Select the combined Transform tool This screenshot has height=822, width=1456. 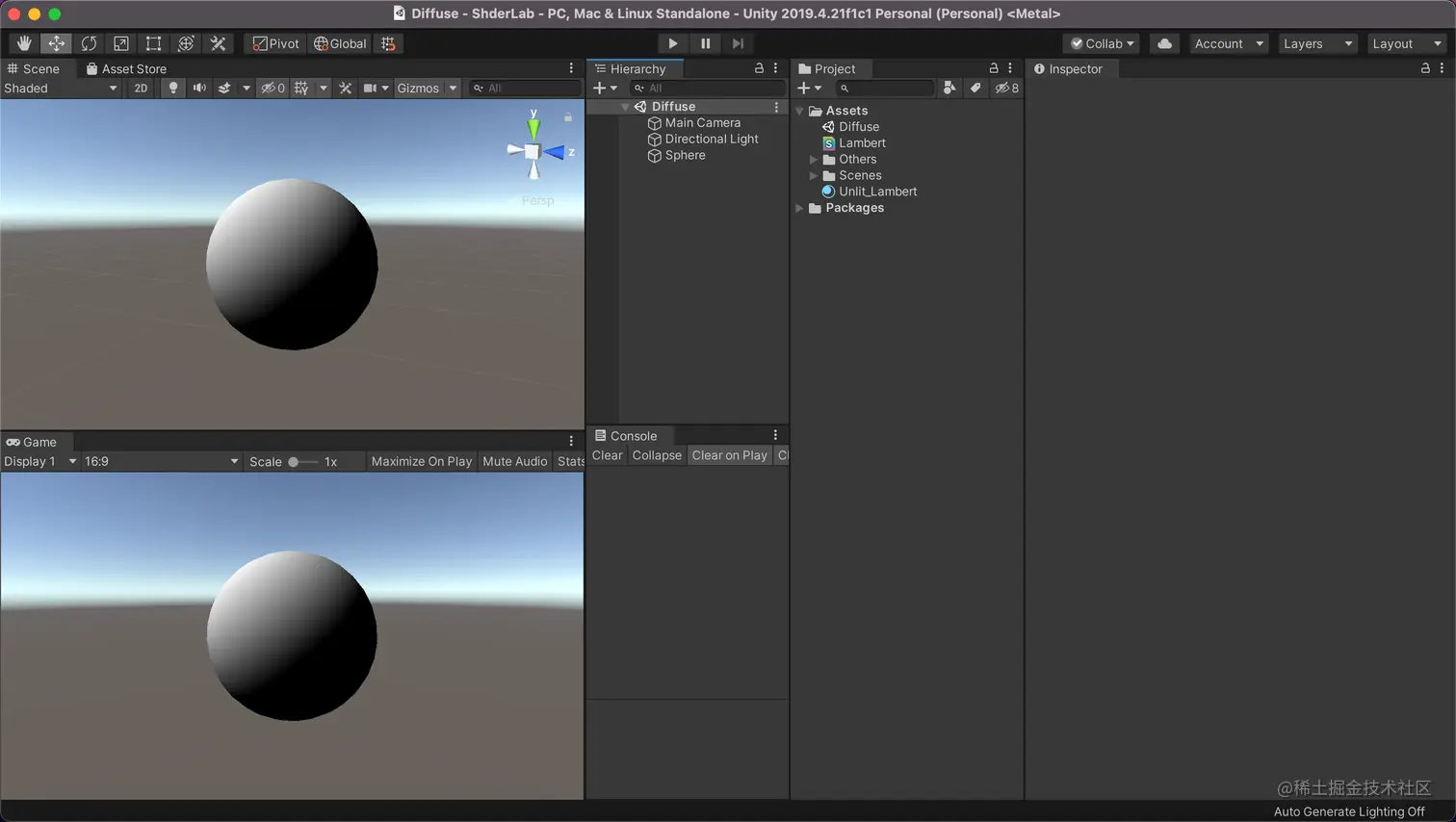pyautogui.click(x=186, y=43)
